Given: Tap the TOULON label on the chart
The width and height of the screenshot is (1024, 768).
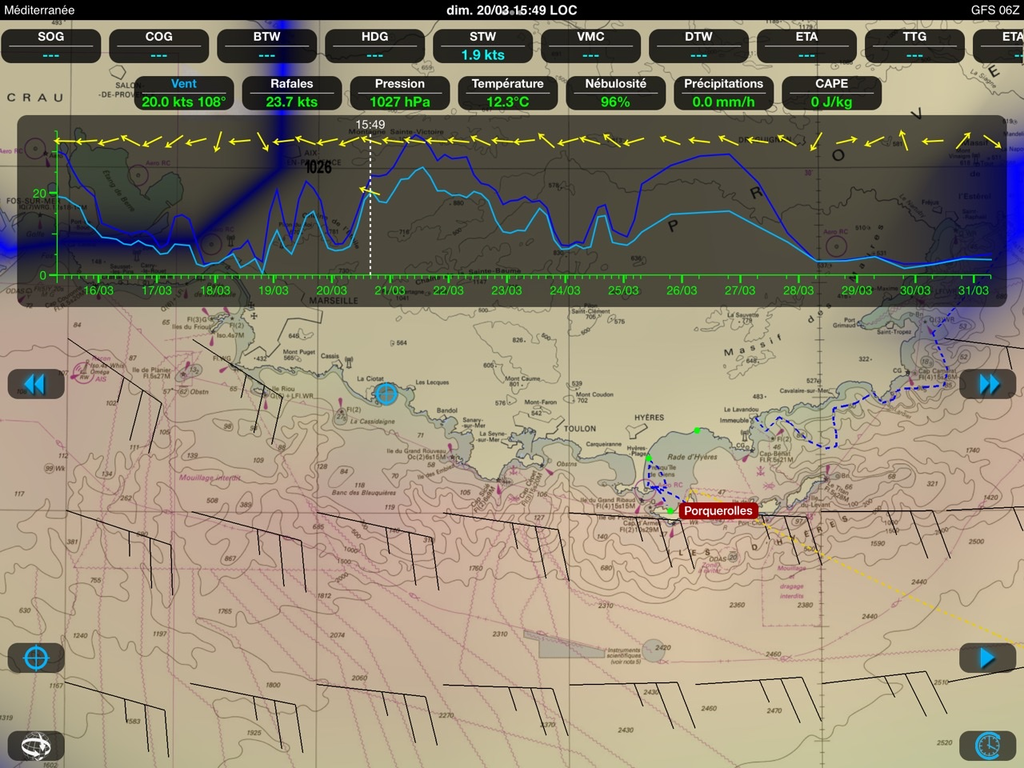Looking at the screenshot, I should click(x=580, y=428).
